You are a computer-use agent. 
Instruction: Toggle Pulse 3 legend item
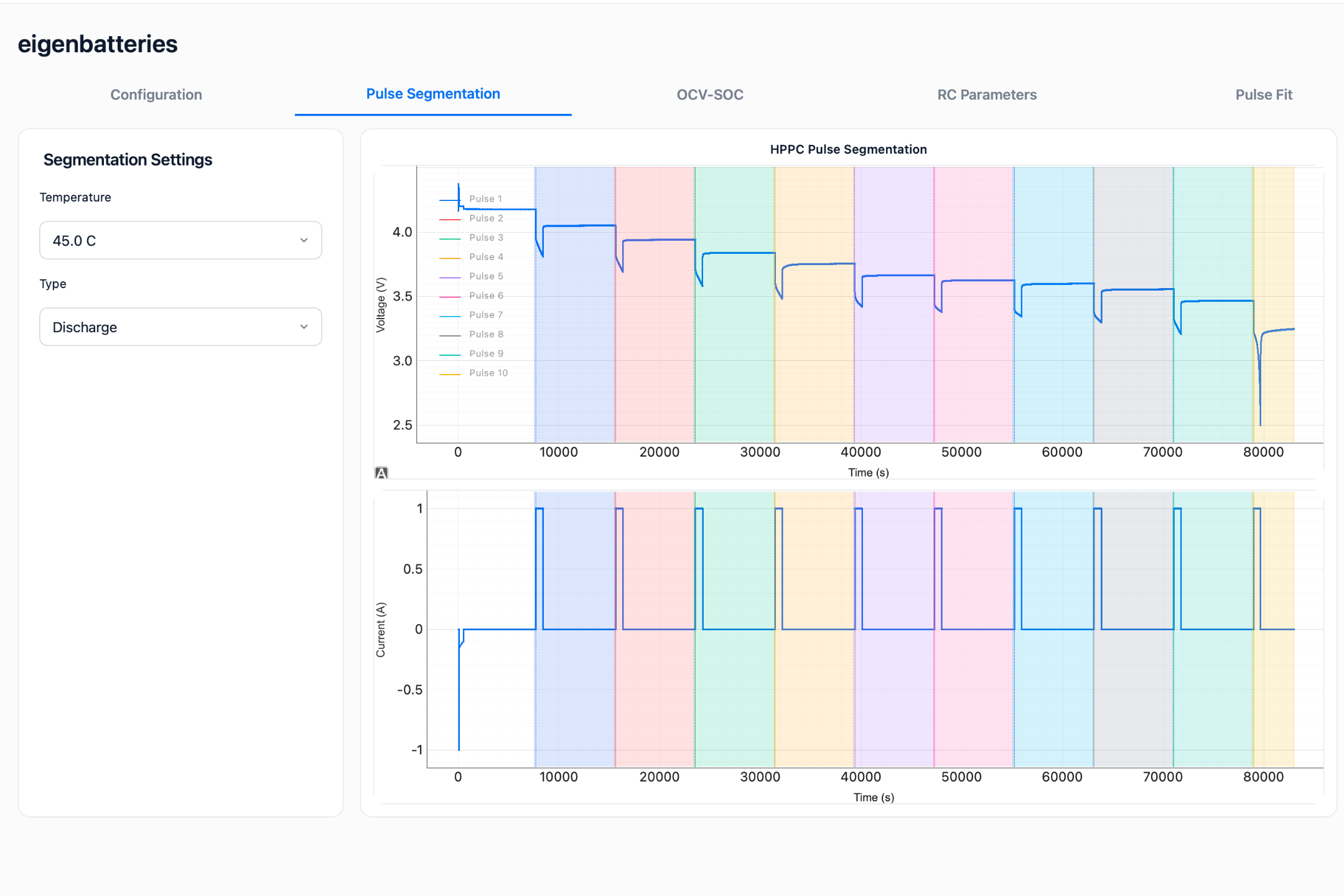point(471,238)
